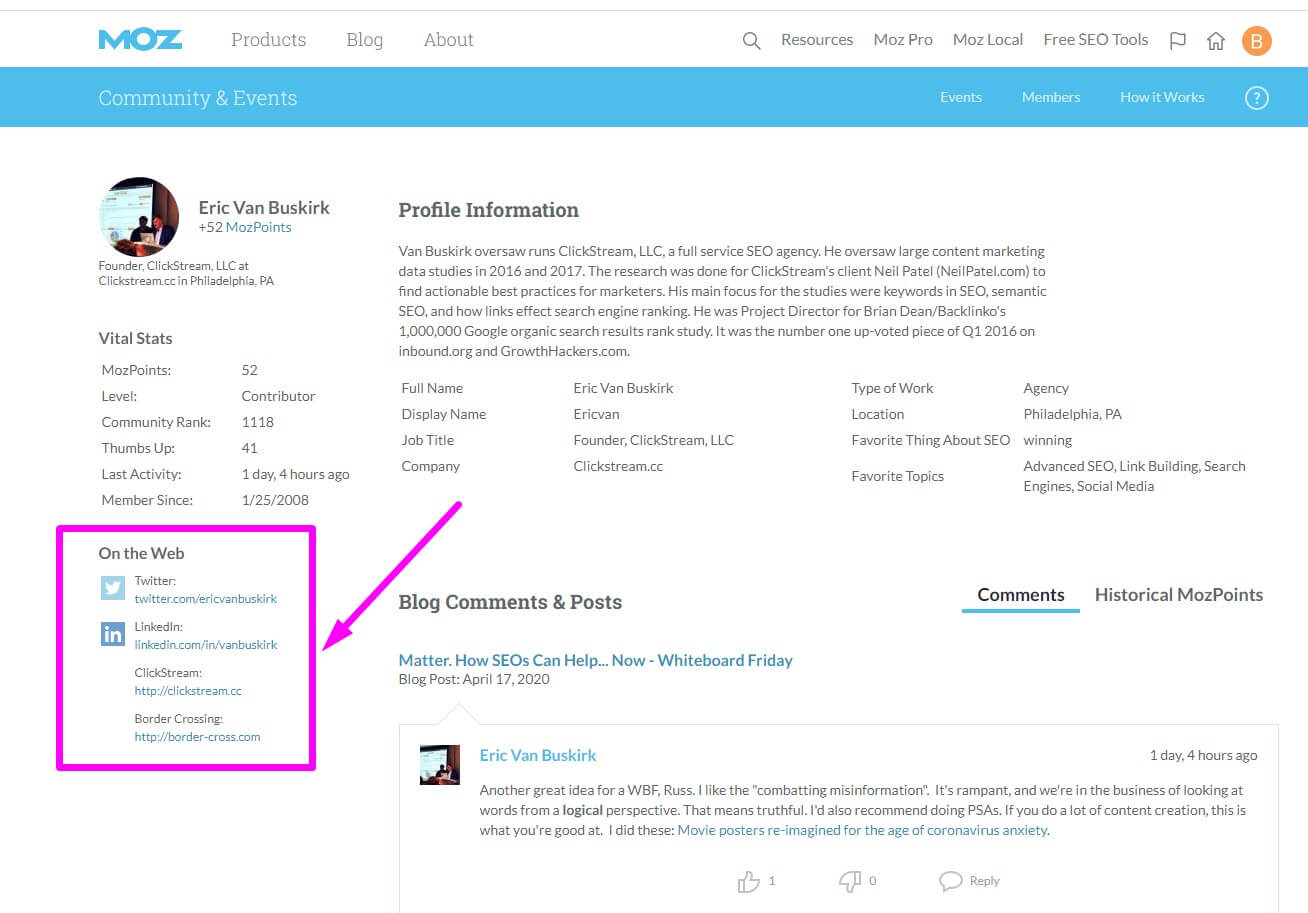Give thumbs down on the comment

850,881
